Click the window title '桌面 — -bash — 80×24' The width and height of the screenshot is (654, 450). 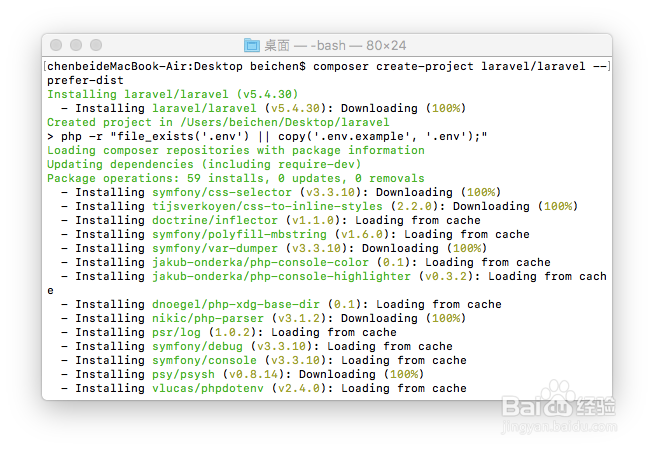coord(335,45)
